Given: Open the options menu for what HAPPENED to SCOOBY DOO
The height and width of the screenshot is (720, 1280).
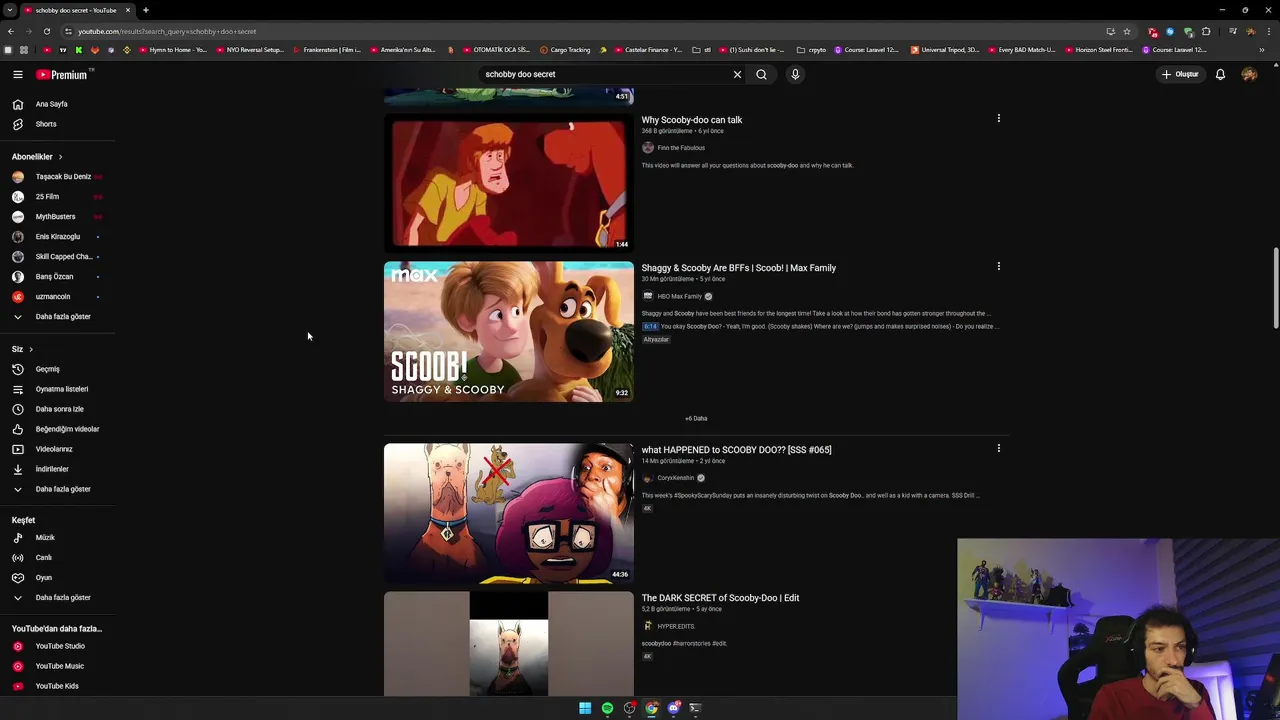Looking at the screenshot, I should click(998, 449).
